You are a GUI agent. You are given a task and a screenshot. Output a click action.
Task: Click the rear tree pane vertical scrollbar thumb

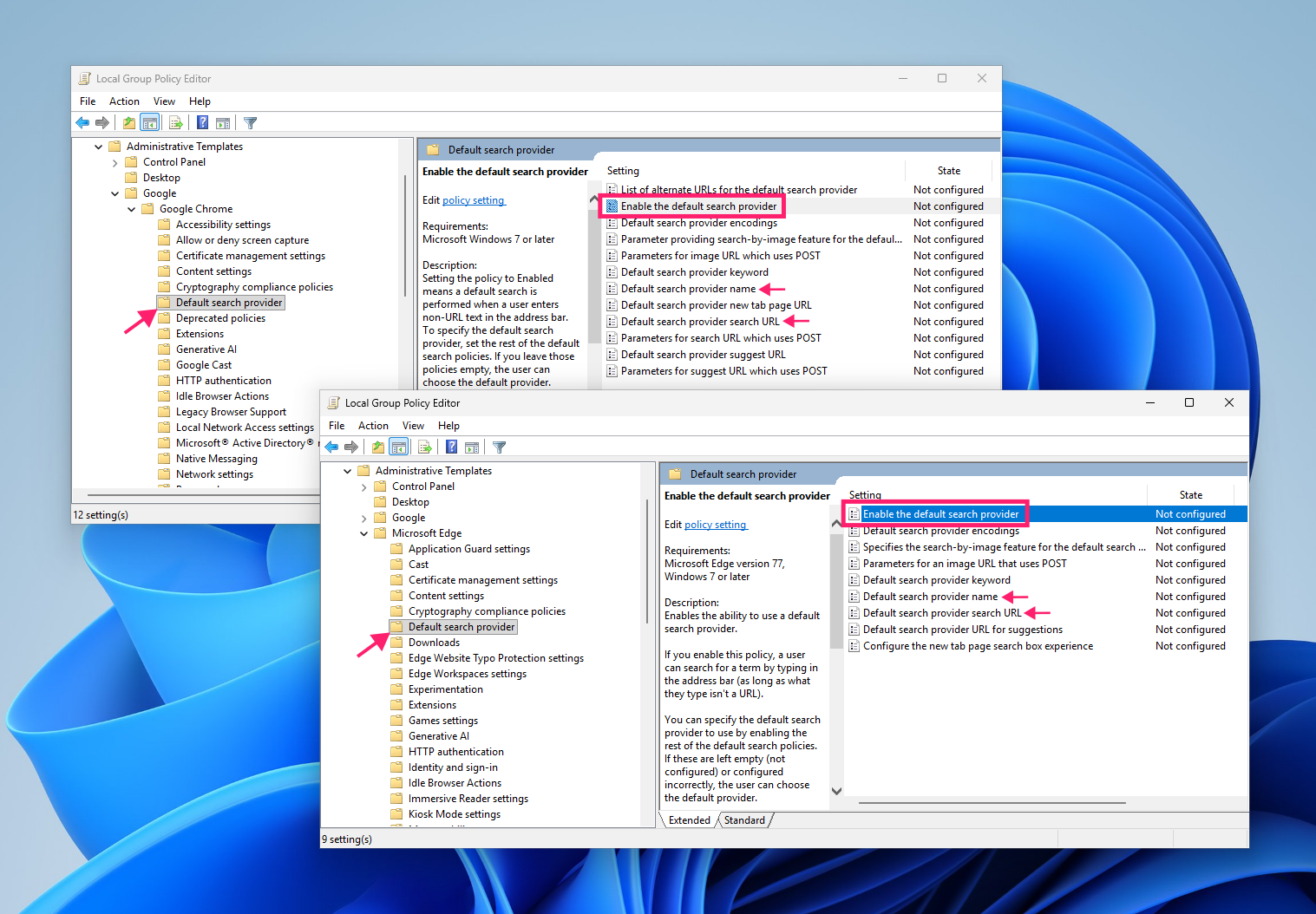click(405, 236)
